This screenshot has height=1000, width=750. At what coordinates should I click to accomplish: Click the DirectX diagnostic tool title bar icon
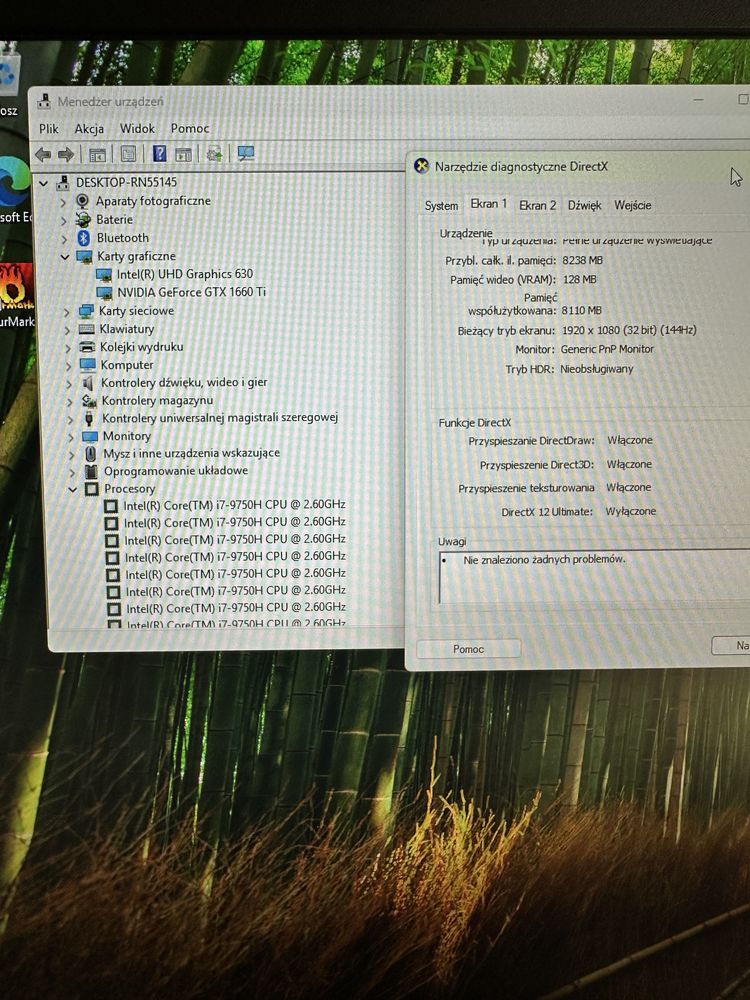coord(422,166)
